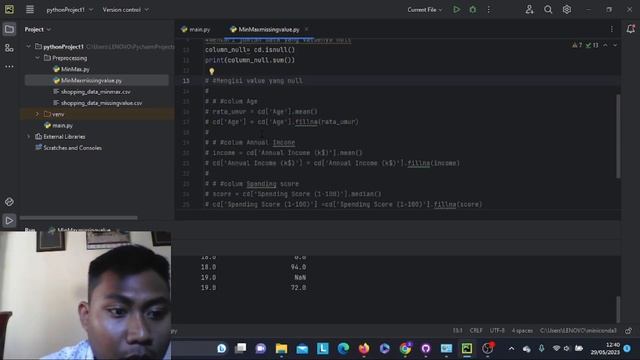This screenshot has height=360, width=640.
Task: Open Firefox from the taskbar
Action: [x=364, y=348]
